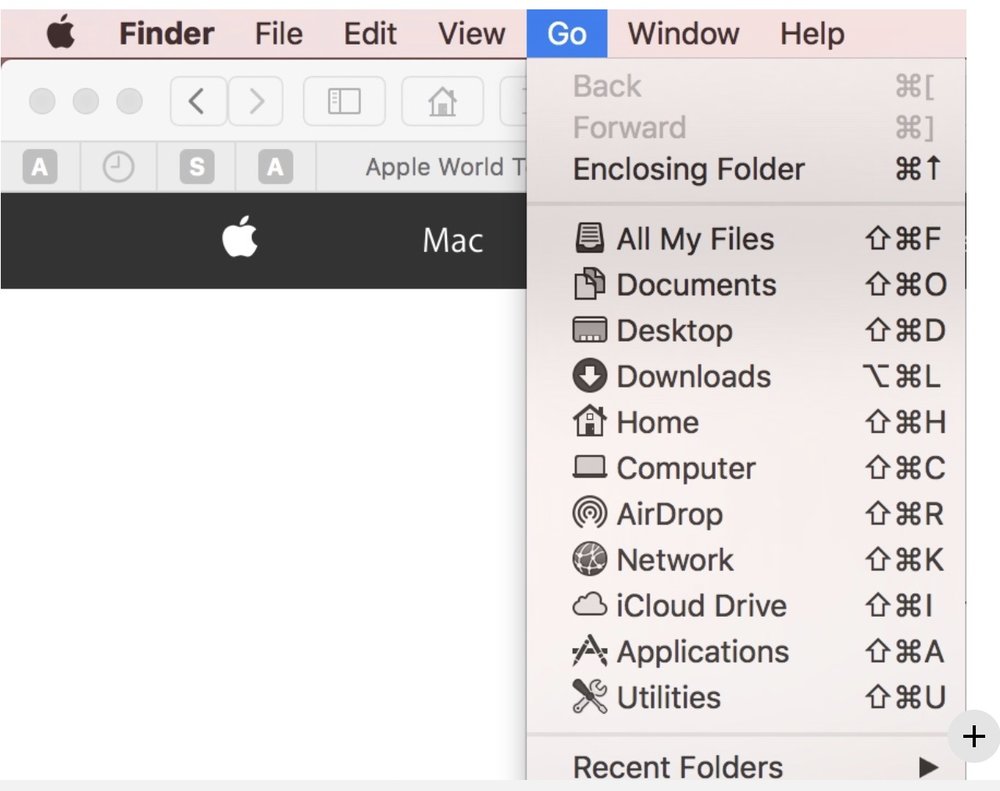1000x791 pixels.
Task: Open the Edit menu
Action: point(370,33)
